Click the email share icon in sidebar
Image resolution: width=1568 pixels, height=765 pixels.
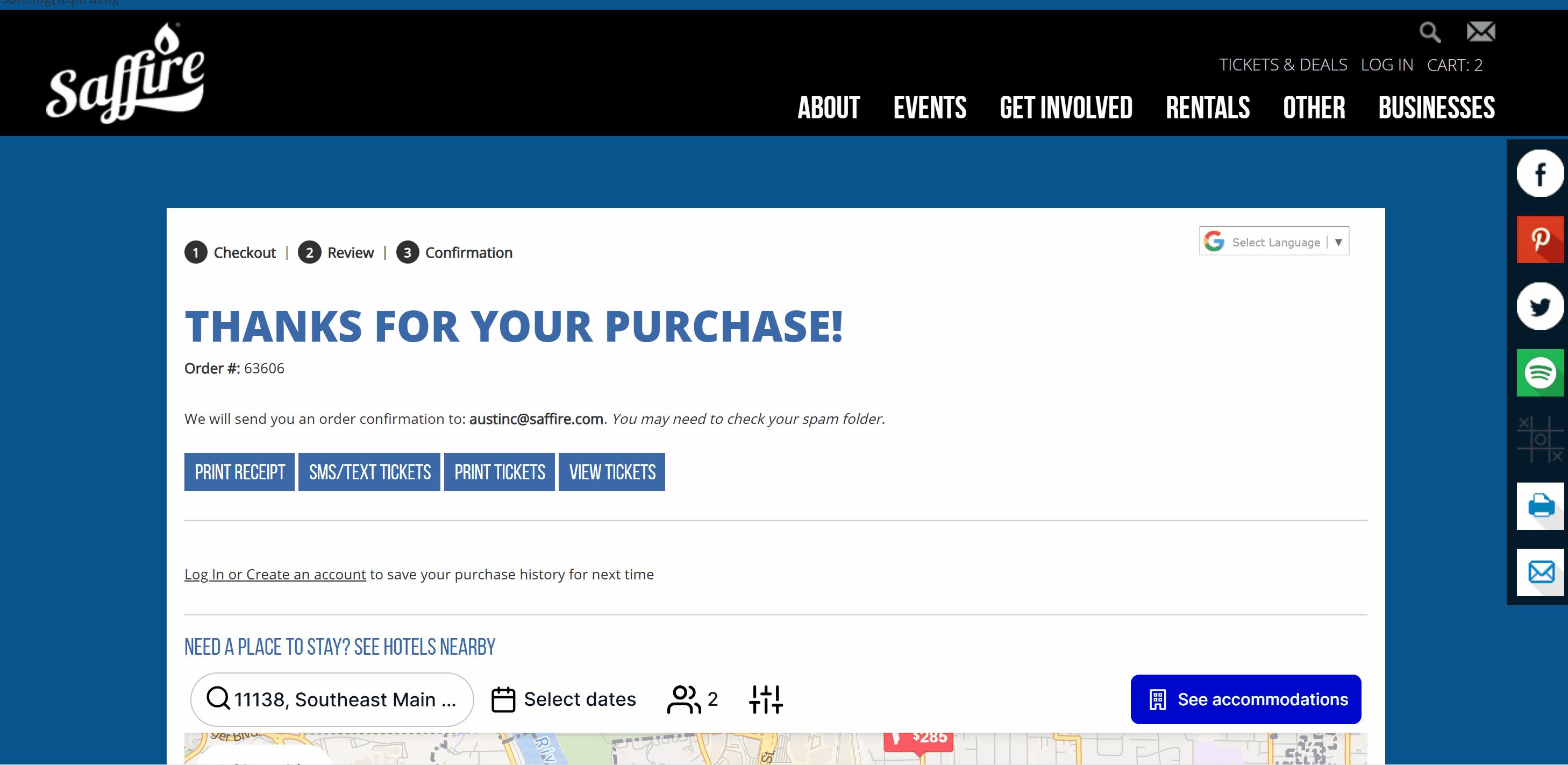1540,572
